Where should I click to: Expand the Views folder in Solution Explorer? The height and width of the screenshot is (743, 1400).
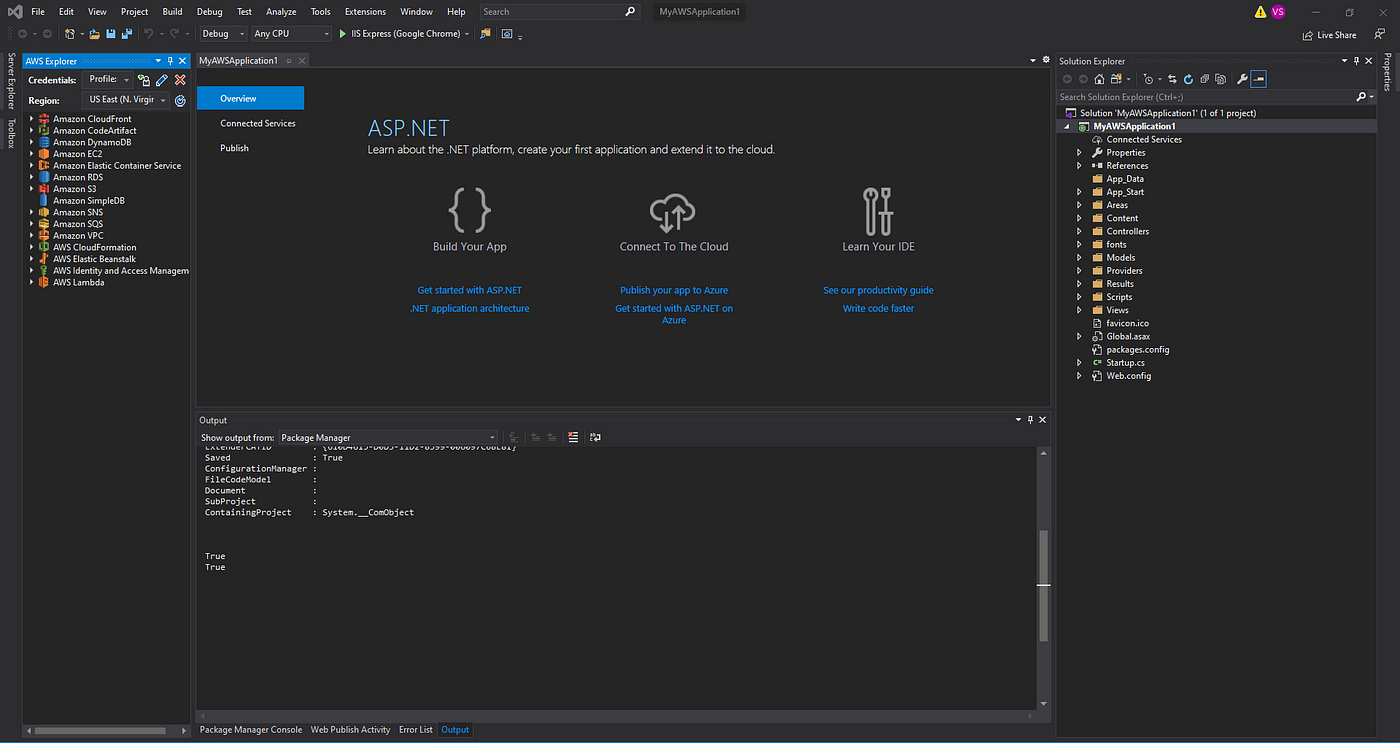pos(1079,310)
